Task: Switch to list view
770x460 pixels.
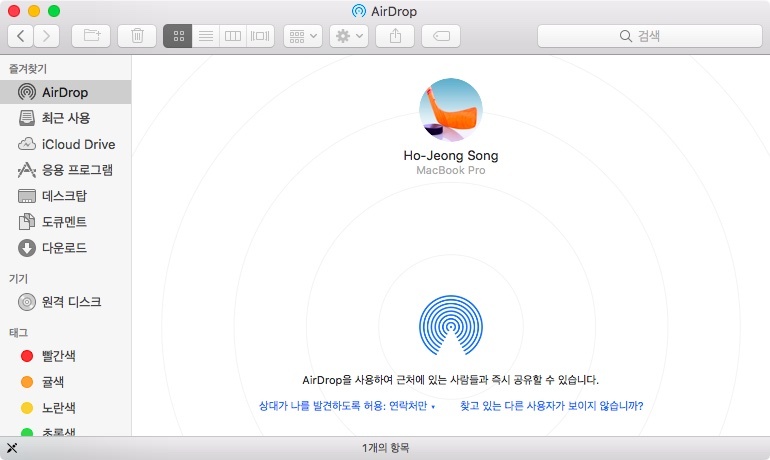Action: (206, 36)
